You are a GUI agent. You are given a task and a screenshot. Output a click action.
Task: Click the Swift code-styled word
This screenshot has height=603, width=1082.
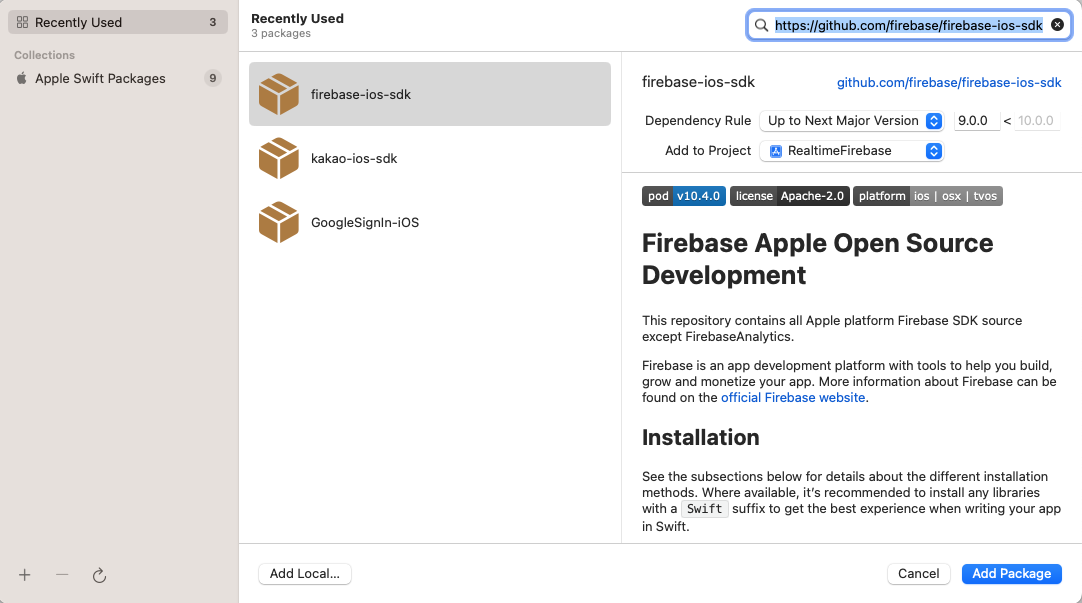705,509
